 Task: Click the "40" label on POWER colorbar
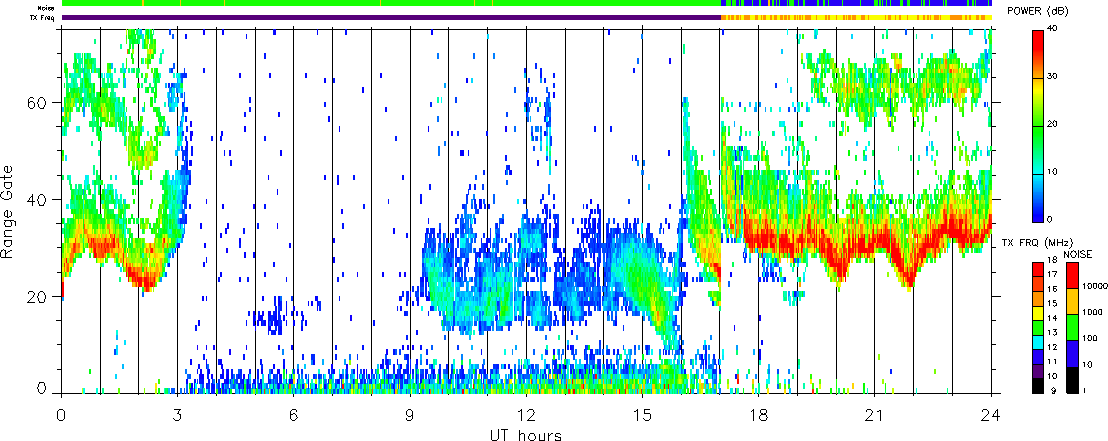click(1052, 28)
